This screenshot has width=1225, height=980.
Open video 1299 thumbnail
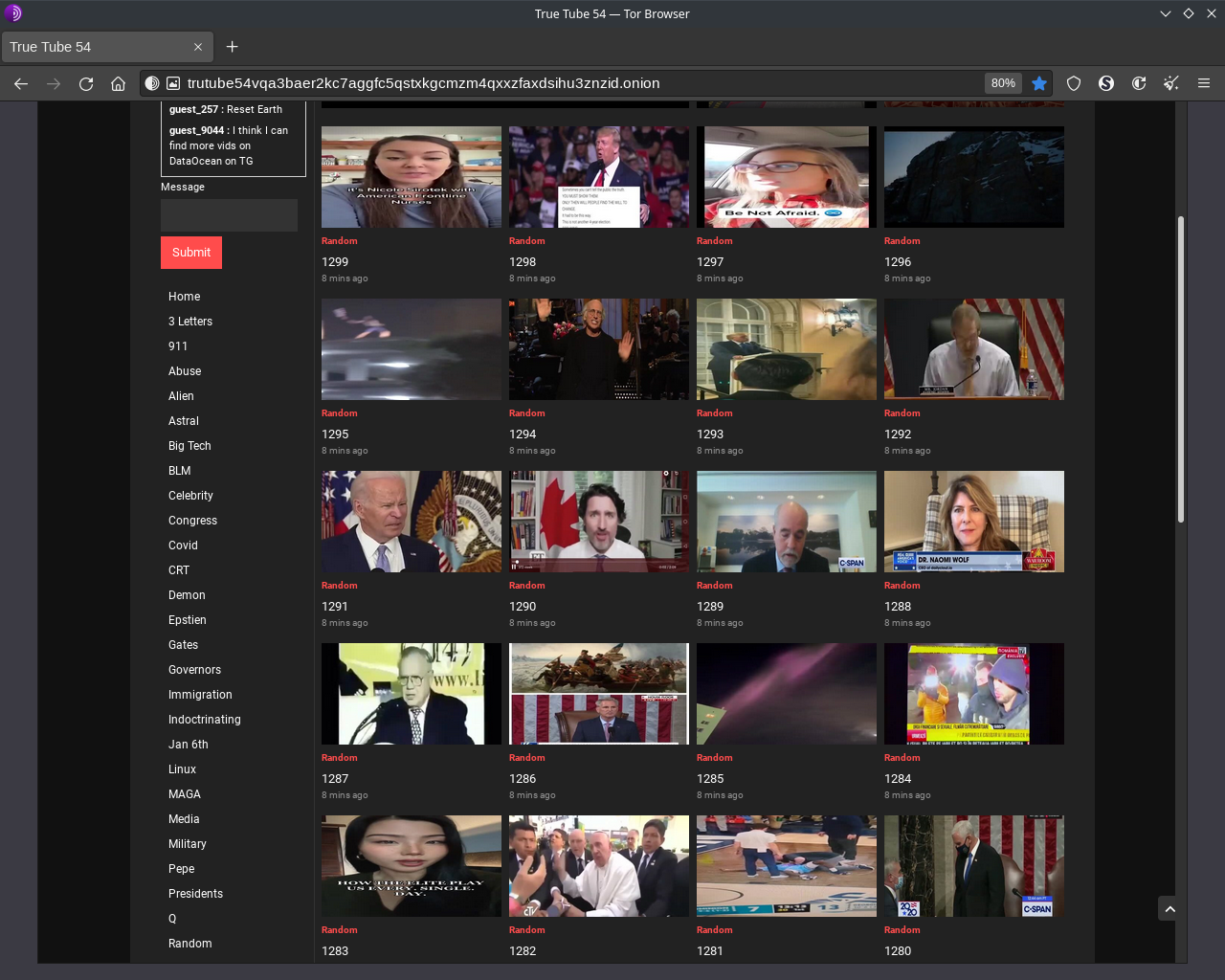point(412,177)
